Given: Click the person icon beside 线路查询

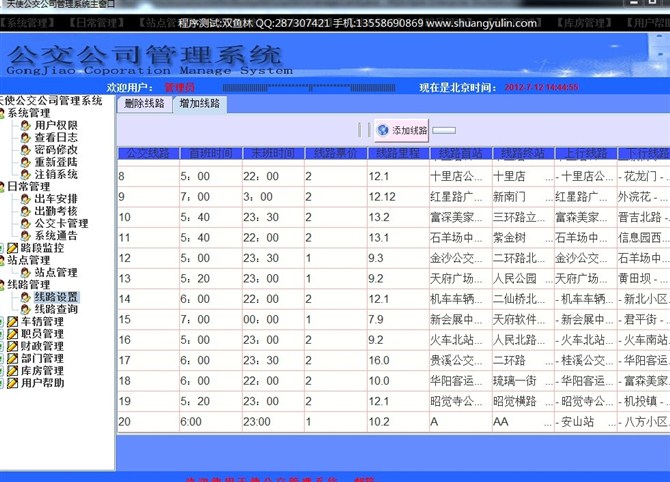Looking at the screenshot, I should (x=26, y=309).
